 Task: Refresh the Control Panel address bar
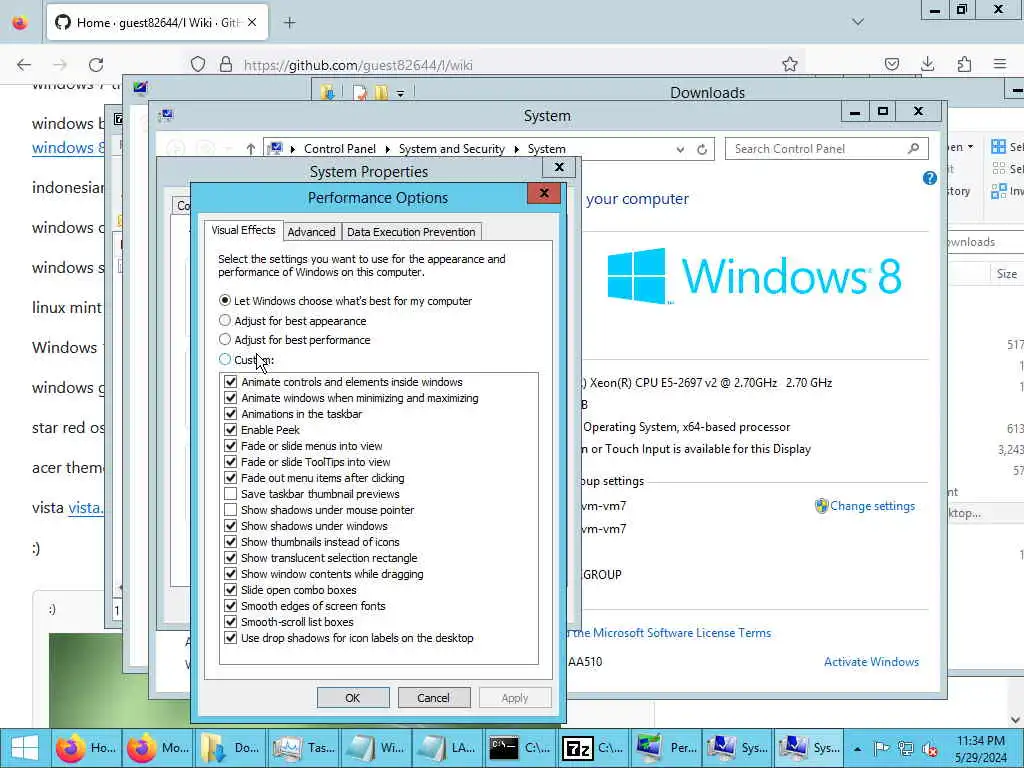click(x=702, y=149)
